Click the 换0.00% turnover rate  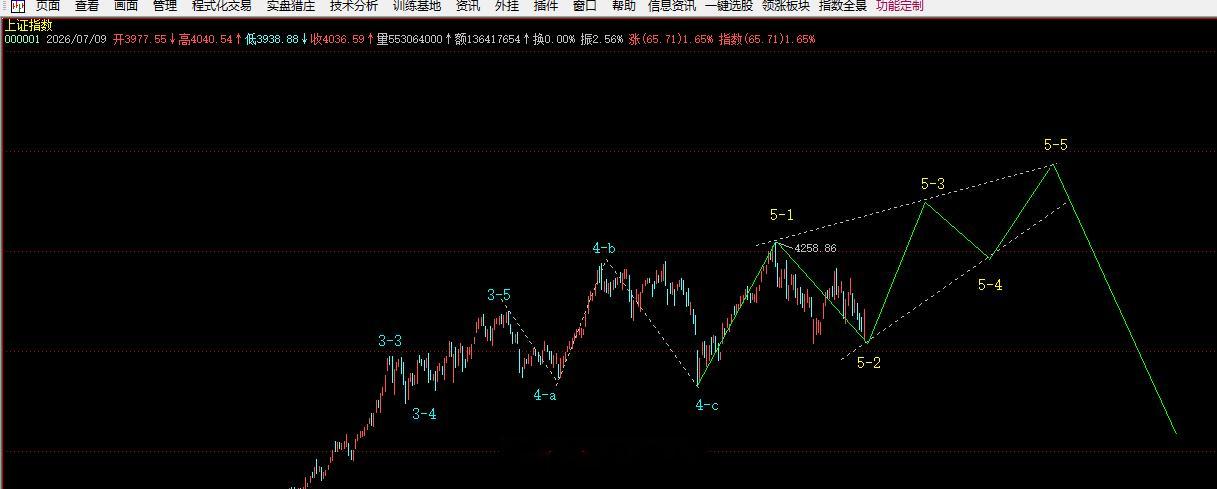tap(554, 39)
